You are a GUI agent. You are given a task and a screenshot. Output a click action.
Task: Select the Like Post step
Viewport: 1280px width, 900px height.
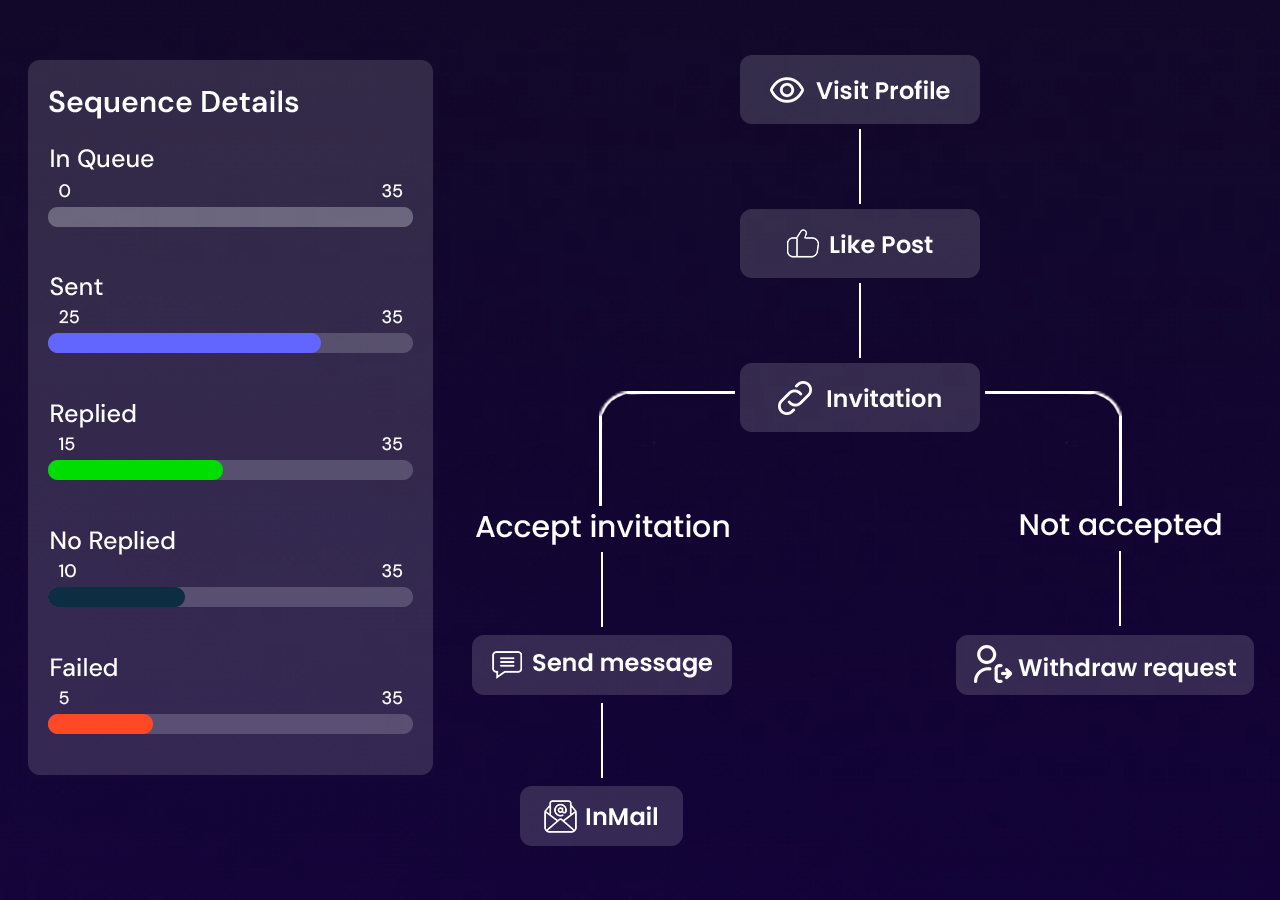(x=859, y=244)
